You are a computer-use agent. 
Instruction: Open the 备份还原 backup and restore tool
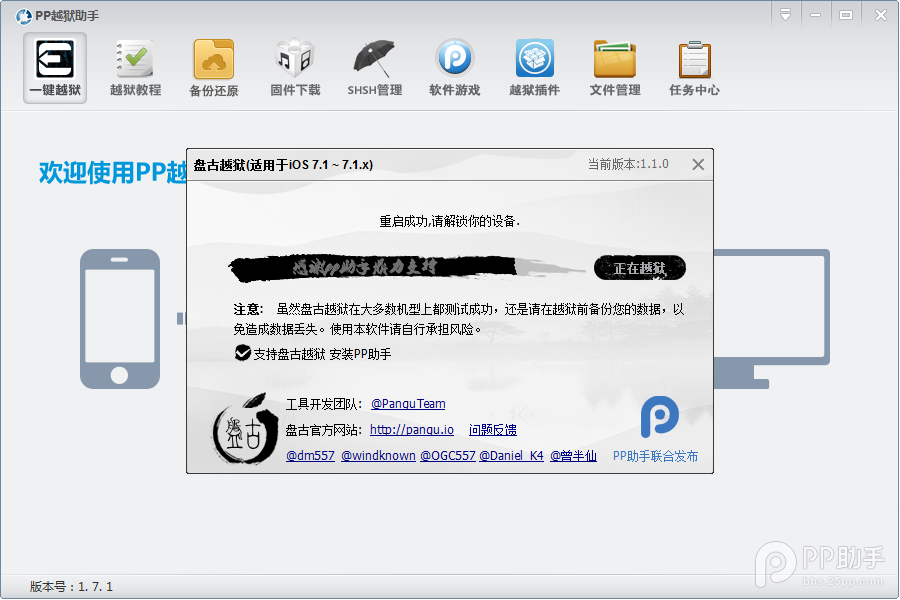[214, 66]
